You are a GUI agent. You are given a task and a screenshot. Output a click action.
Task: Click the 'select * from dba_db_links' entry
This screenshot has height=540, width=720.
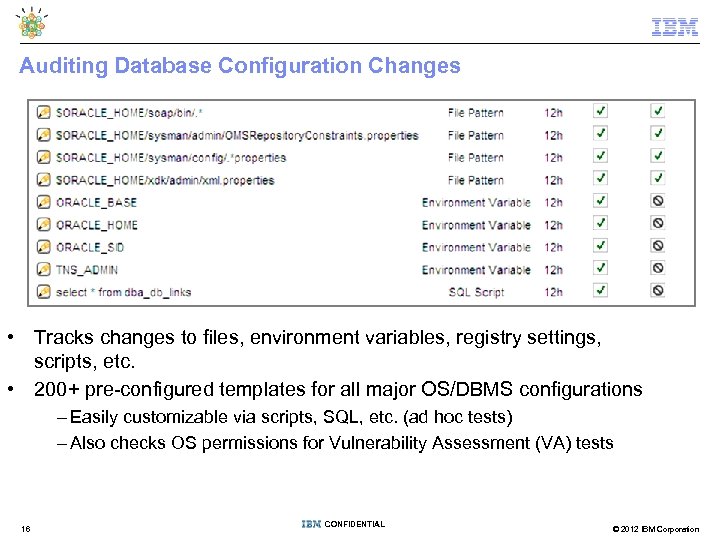[x=124, y=292]
